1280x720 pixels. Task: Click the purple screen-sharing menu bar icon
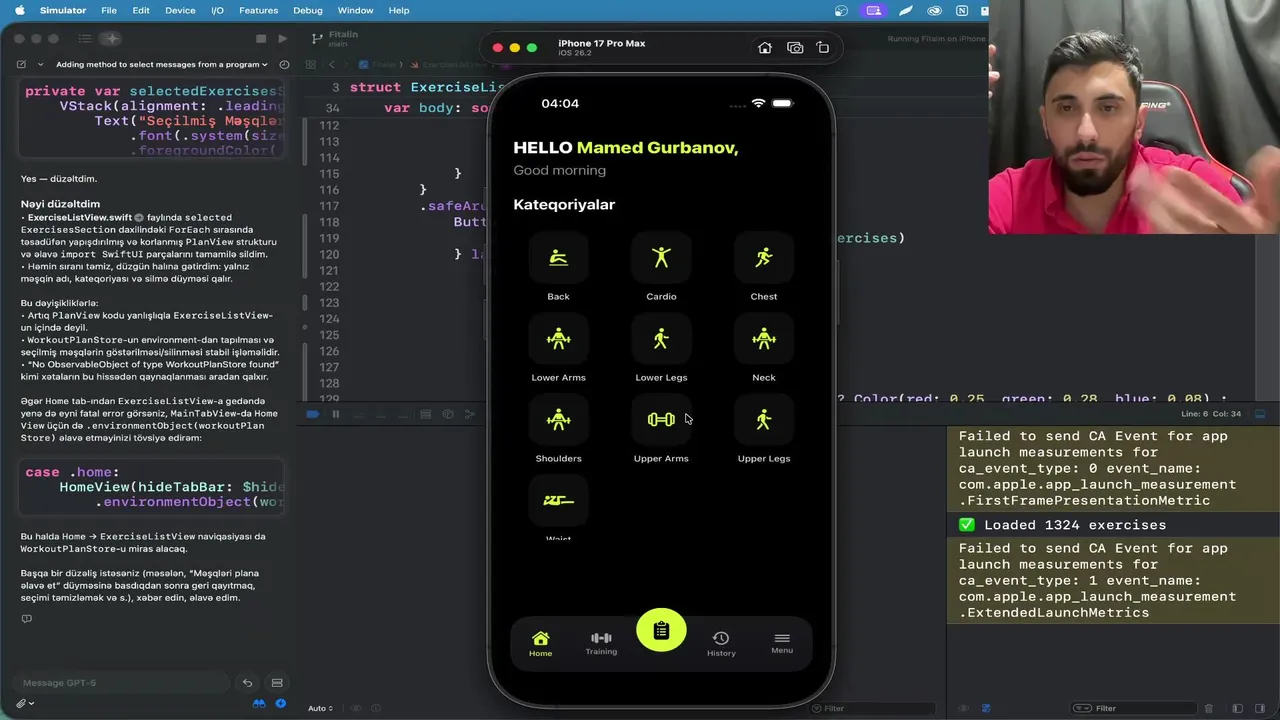(874, 10)
